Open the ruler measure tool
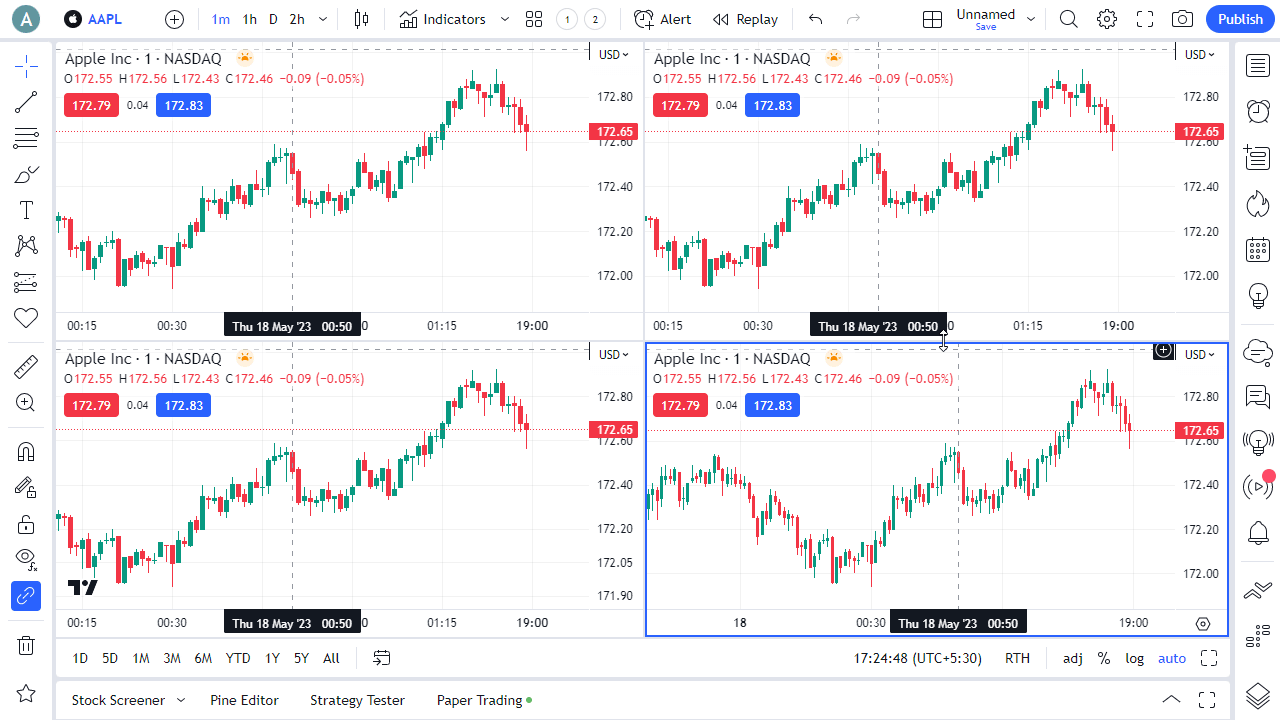The image size is (1280, 720). pos(26,368)
